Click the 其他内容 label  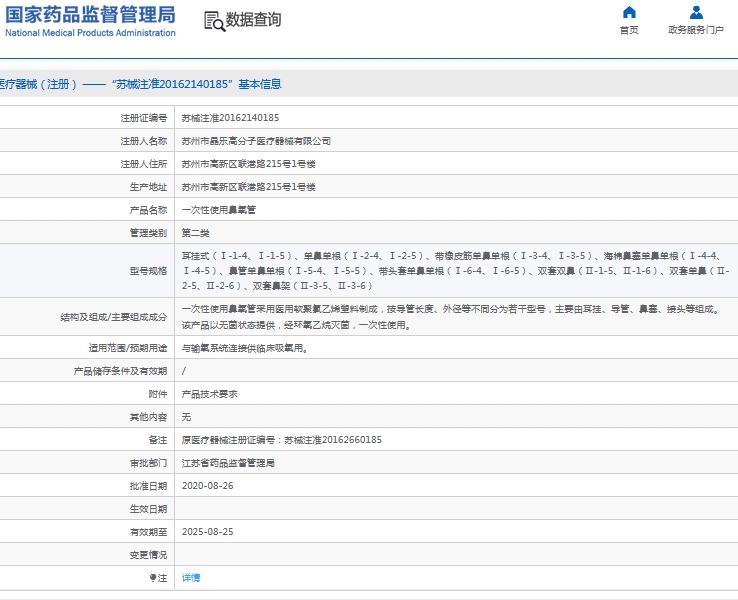pyautogui.click(x=148, y=417)
